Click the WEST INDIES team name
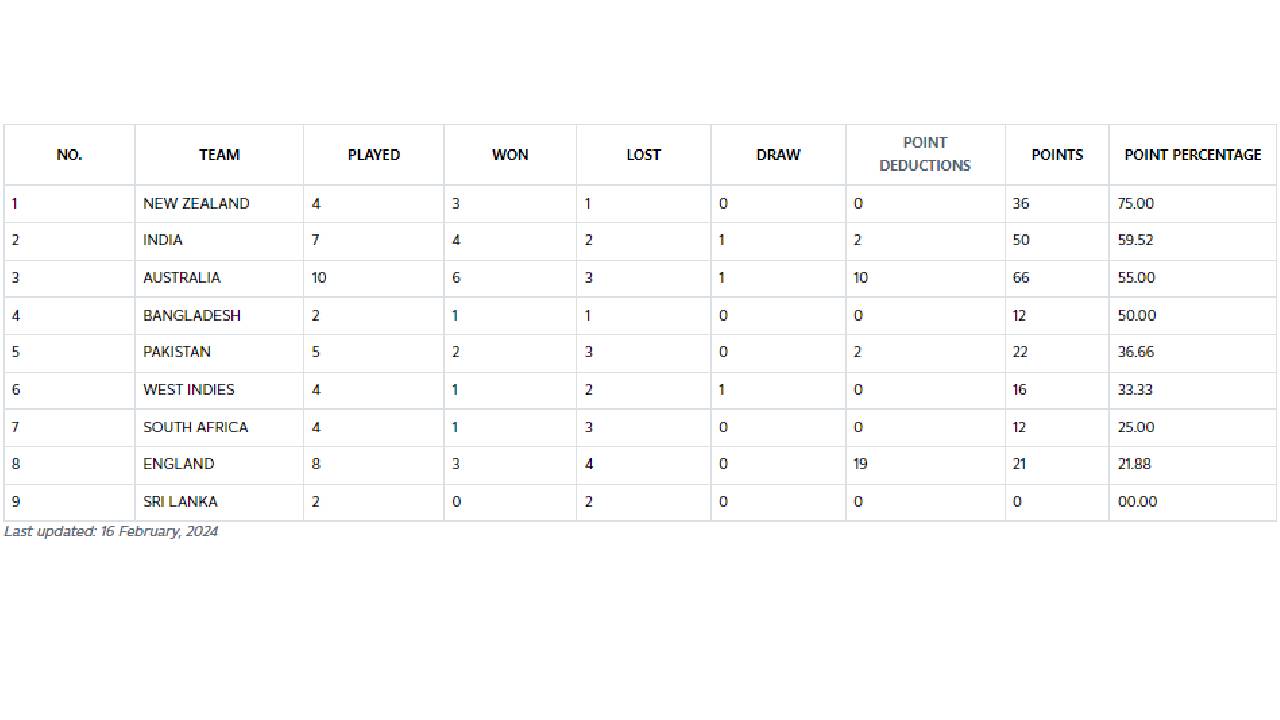 [x=189, y=389]
